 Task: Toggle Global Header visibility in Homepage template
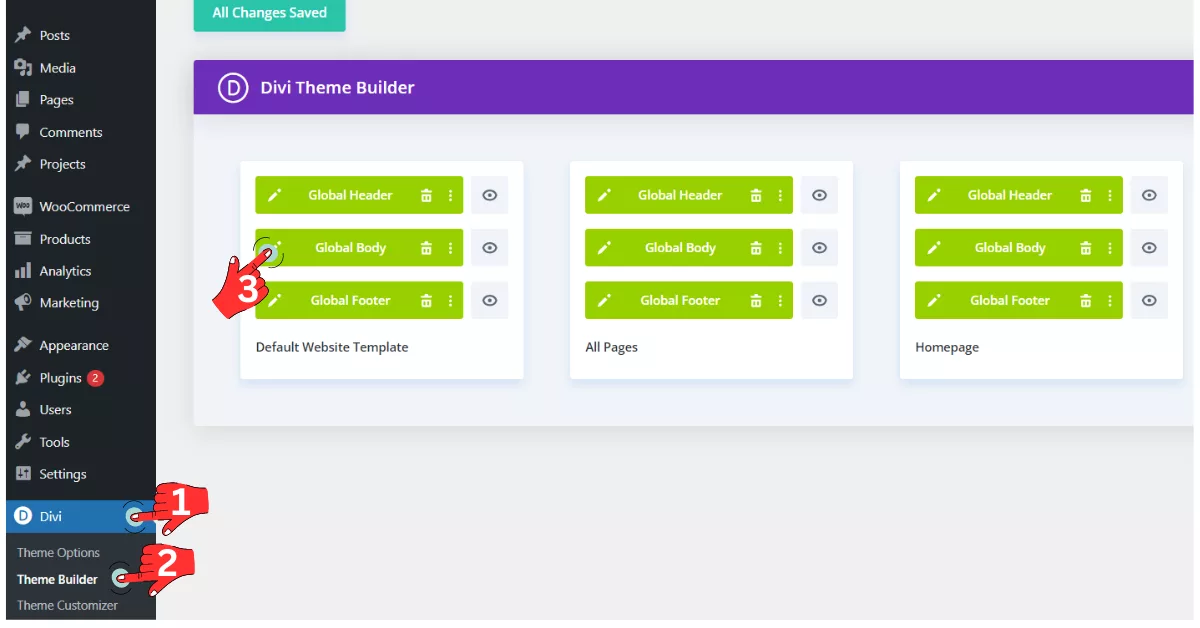pyautogui.click(x=1149, y=195)
